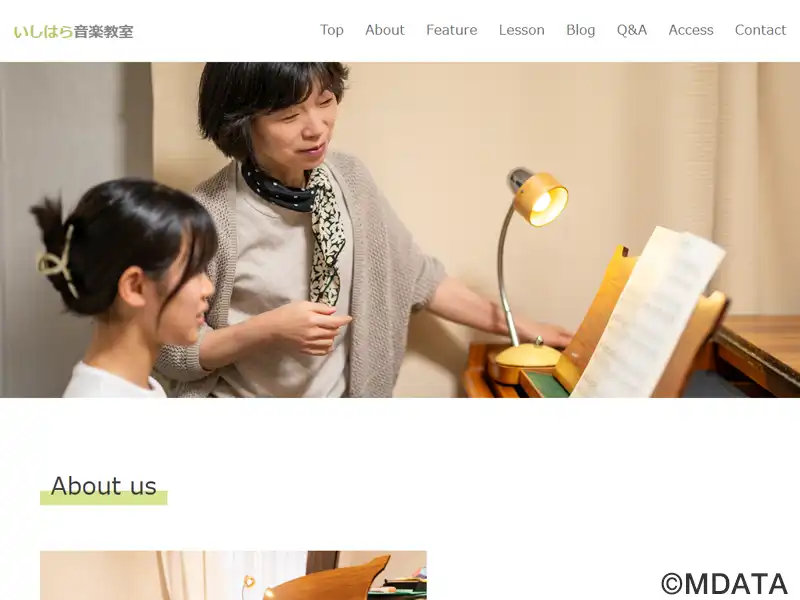Click the small lamp in the lower thumbnail
Image resolution: width=800 pixels, height=600 pixels.
pyautogui.click(x=249, y=584)
